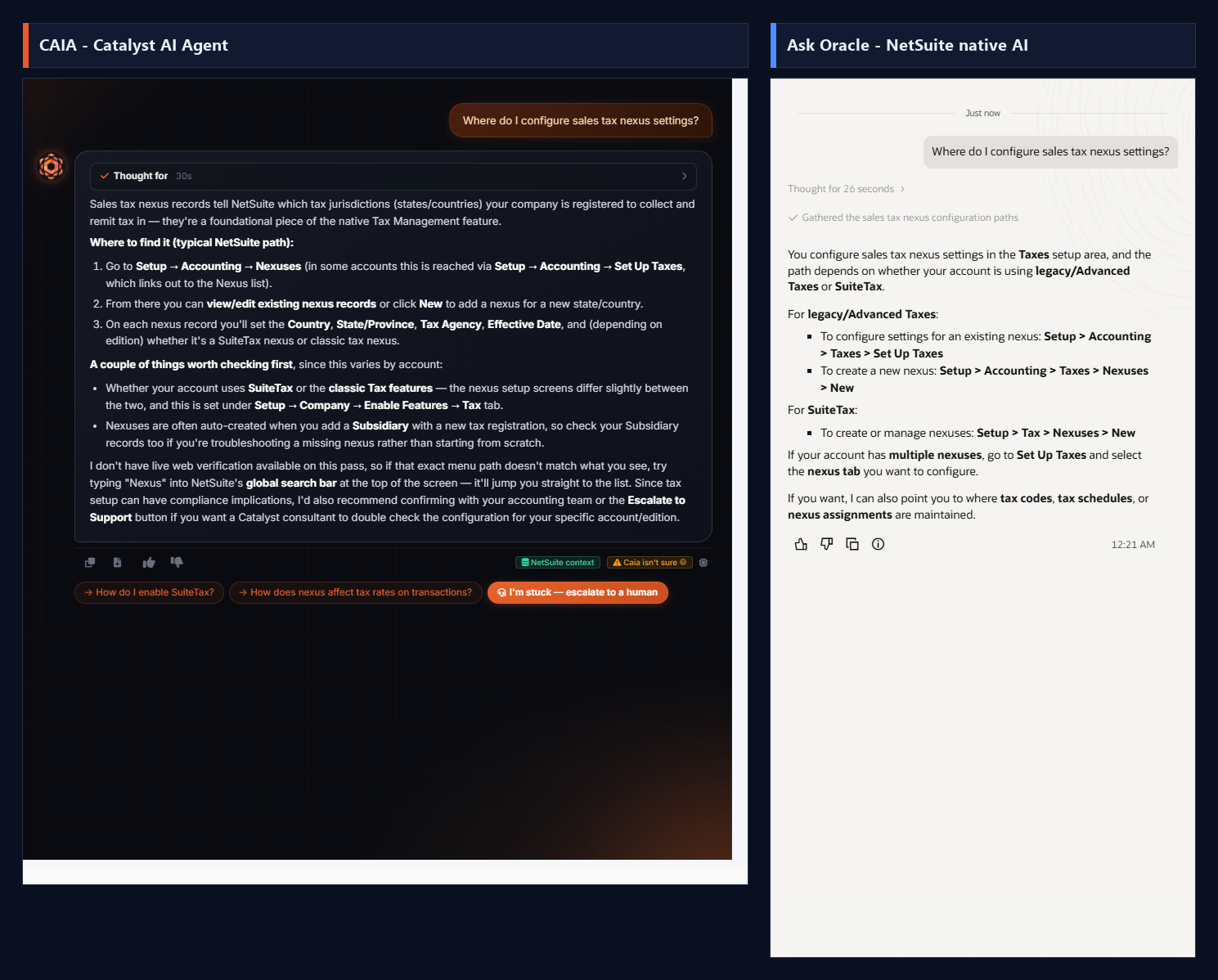Expand the CAIA 'Thought for 30s' panel
The image size is (1218, 980).
pyautogui.click(x=393, y=176)
